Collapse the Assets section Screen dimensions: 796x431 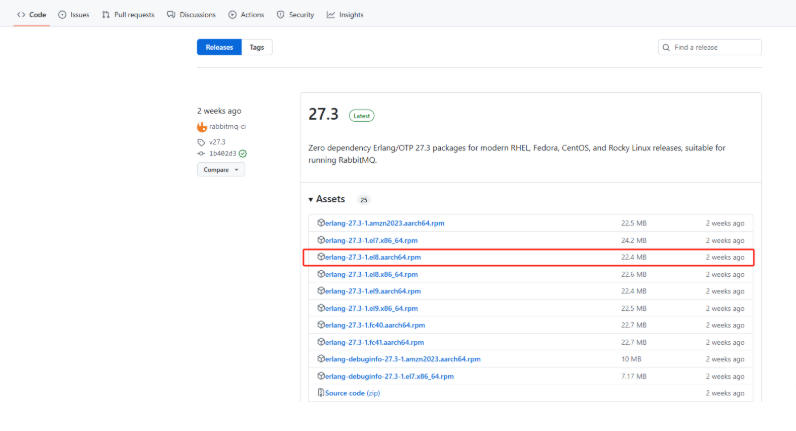click(326, 199)
